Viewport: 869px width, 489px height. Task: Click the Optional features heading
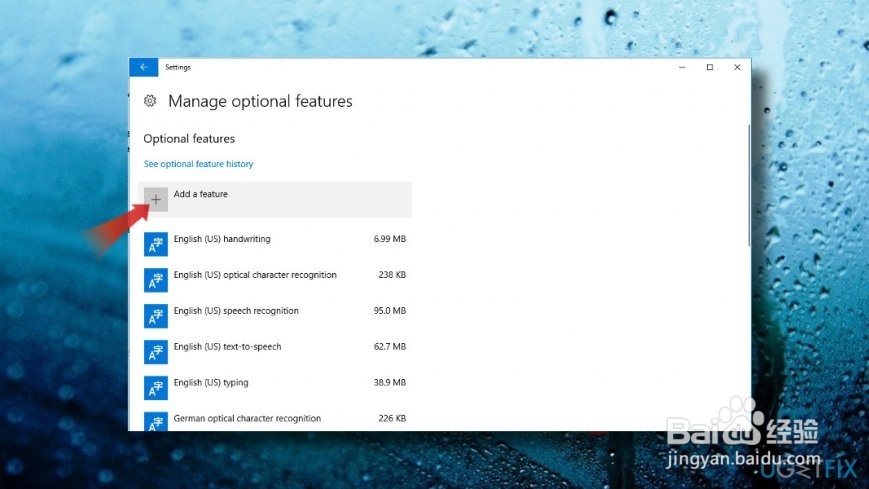coord(189,139)
